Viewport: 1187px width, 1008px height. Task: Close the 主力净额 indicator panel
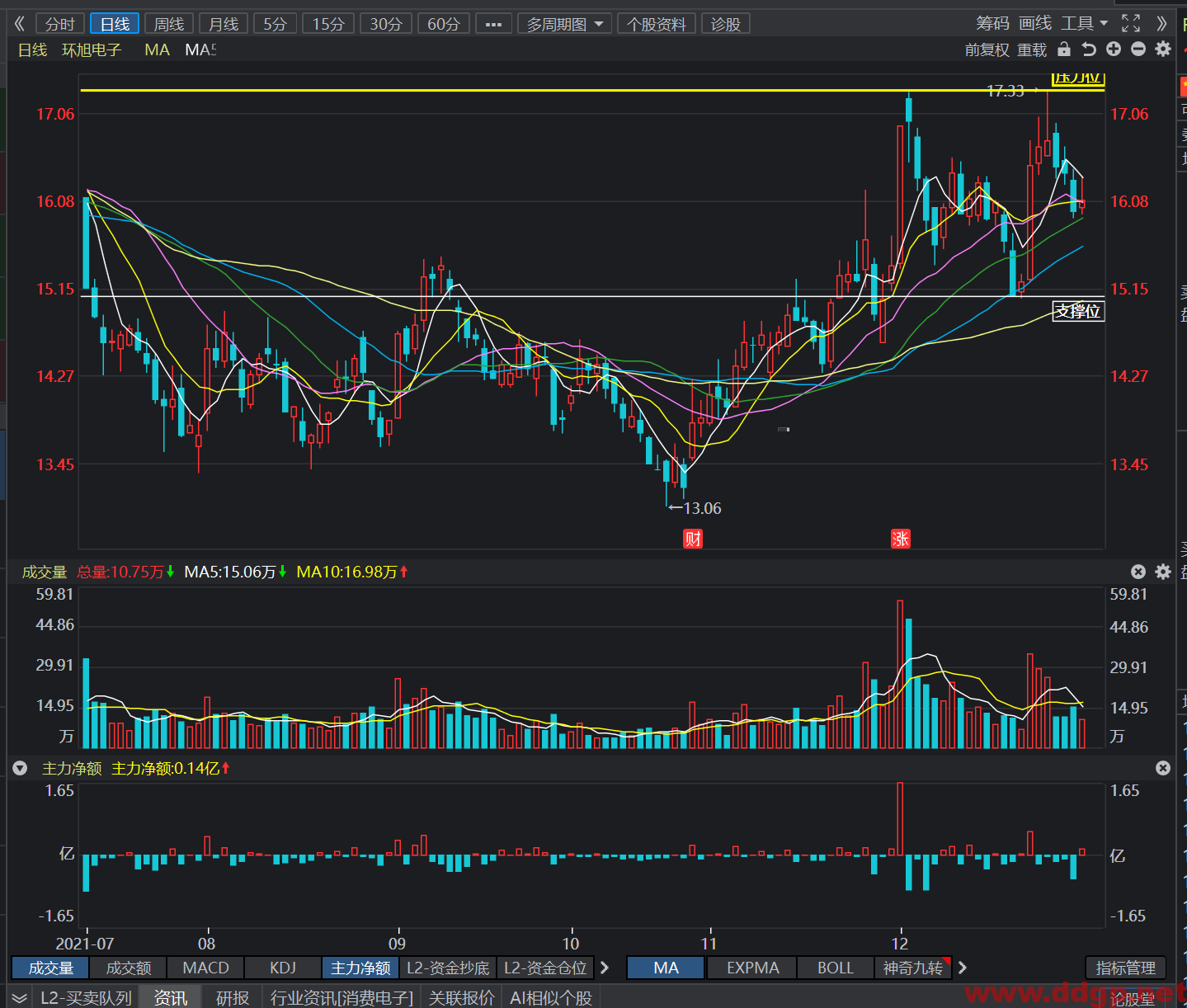click(1163, 768)
